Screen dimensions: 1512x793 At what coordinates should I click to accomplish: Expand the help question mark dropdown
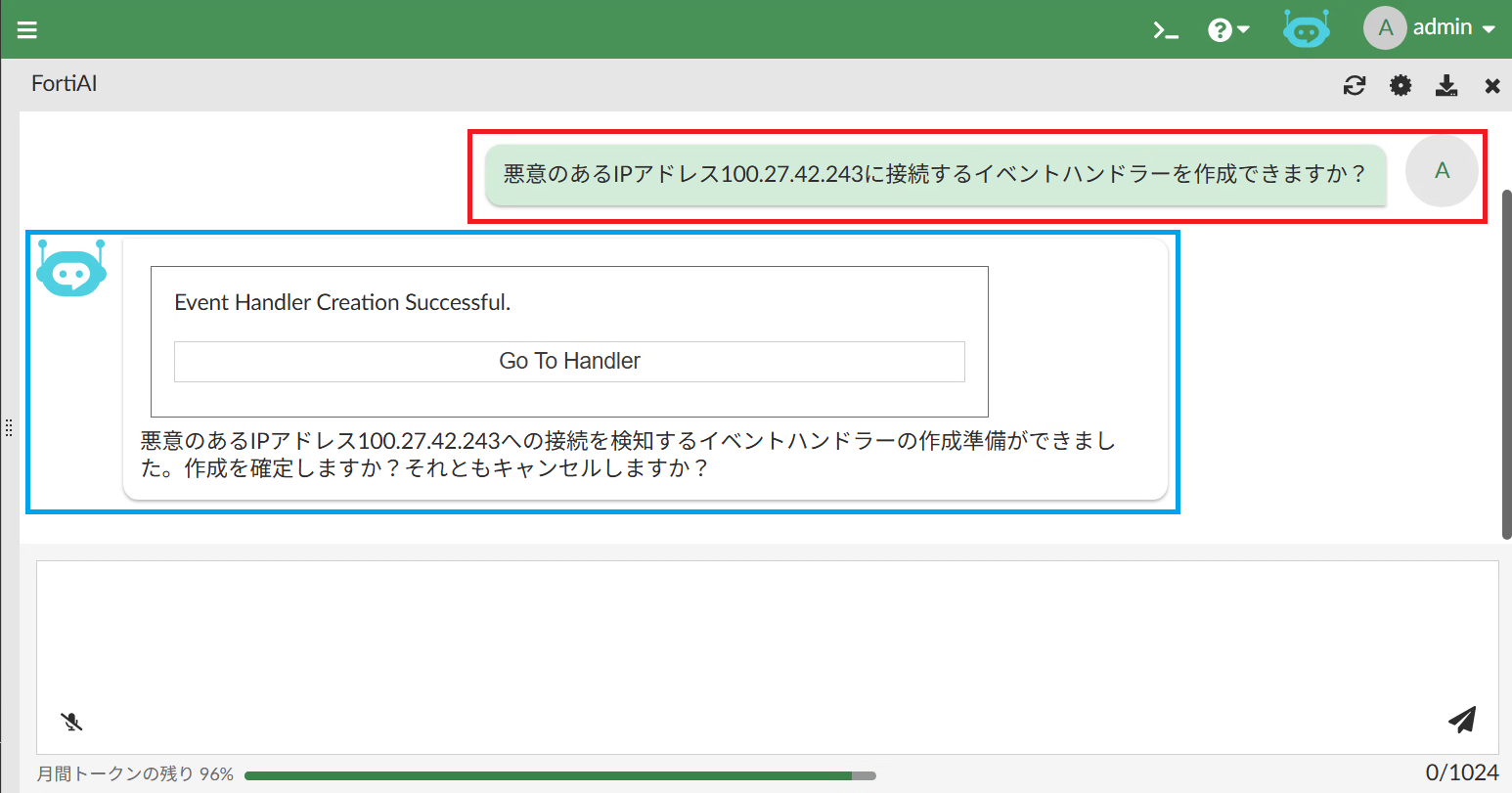pyautogui.click(x=1228, y=30)
